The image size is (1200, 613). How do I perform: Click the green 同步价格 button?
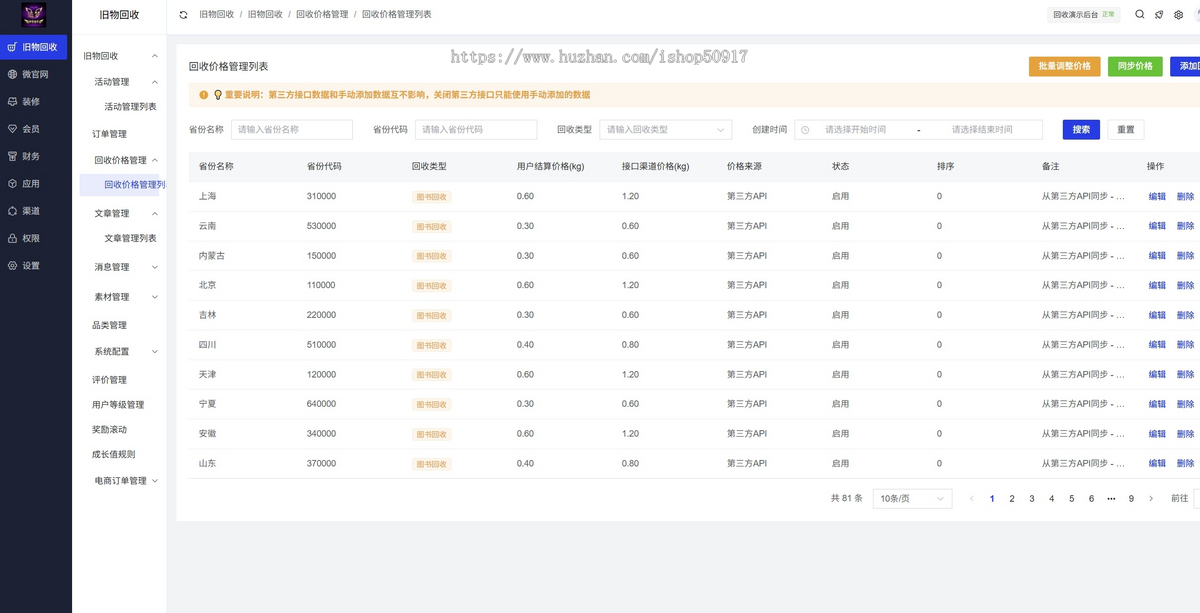click(x=1135, y=66)
